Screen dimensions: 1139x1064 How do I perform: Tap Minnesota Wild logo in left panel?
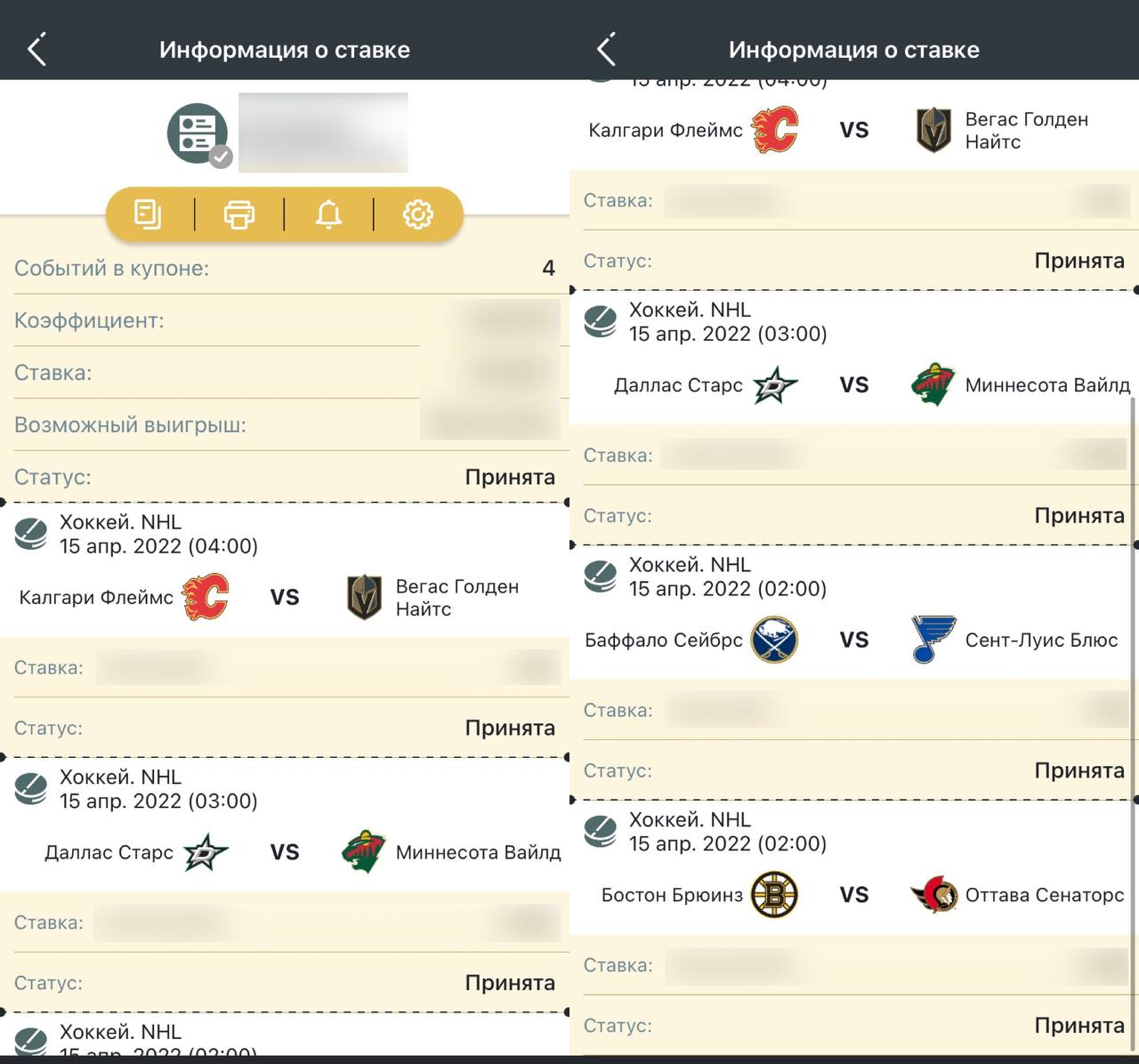coord(363,852)
